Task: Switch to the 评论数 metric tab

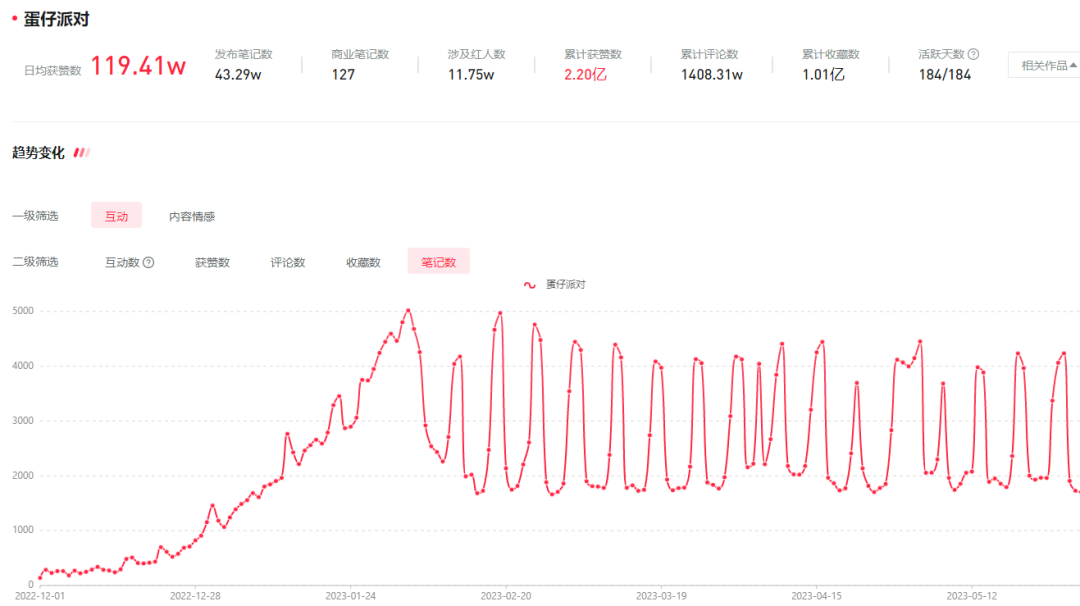Action: (288, 262)
